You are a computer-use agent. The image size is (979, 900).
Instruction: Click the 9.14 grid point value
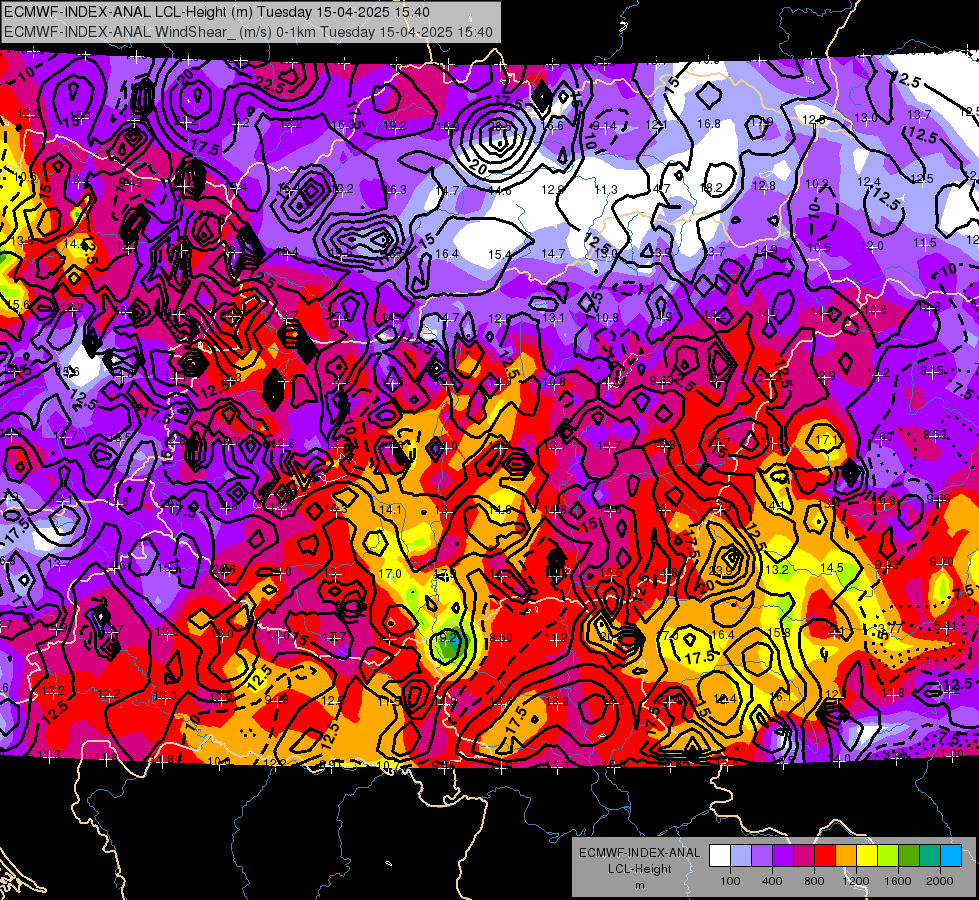pyautogui.click(x=604, y=126)
